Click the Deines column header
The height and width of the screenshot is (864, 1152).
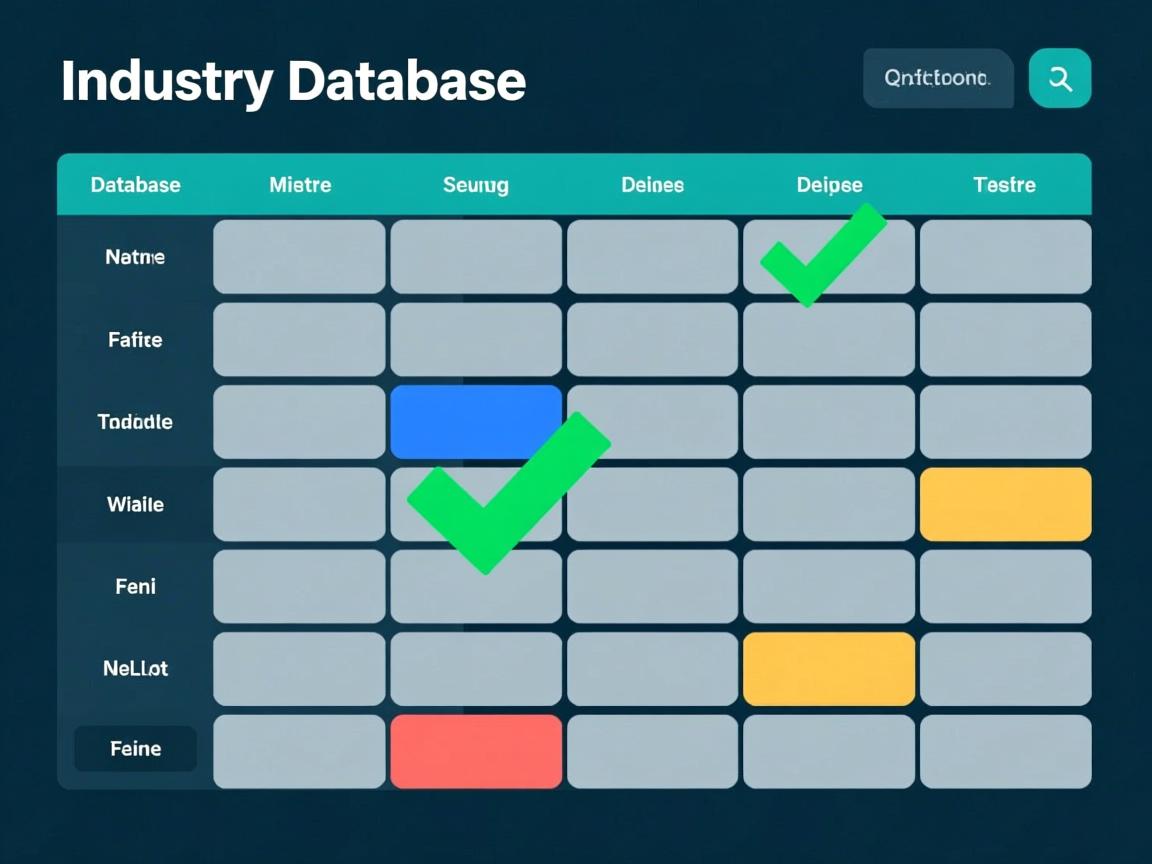[x=652, y=185]
